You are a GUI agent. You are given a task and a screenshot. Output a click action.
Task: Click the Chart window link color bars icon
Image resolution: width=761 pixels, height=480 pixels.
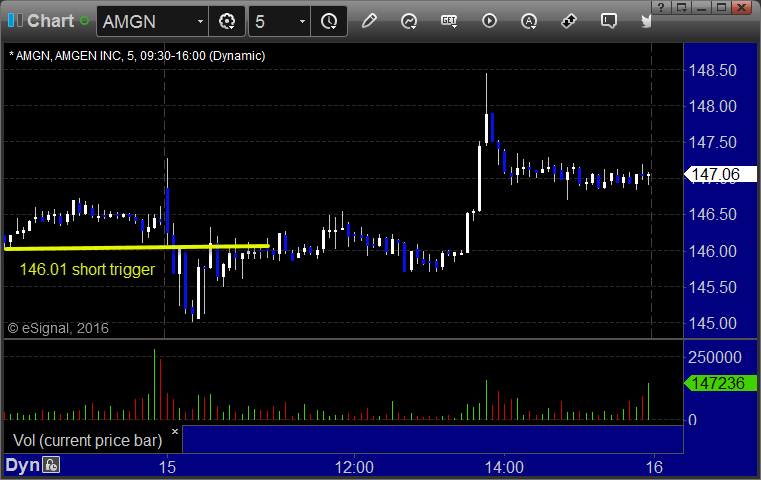[x=15, y=20]
